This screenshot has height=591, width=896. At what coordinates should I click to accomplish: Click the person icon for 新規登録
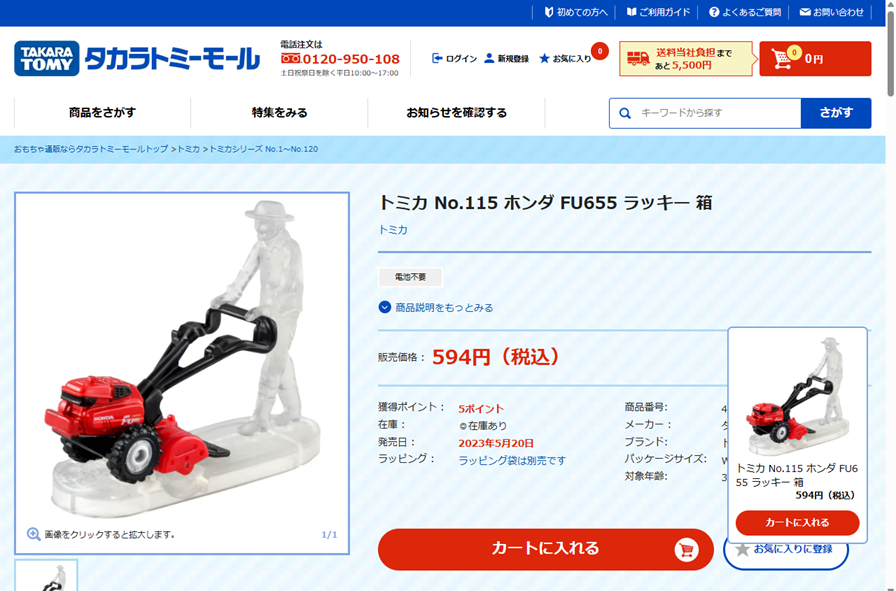click(x=489, y=58)
